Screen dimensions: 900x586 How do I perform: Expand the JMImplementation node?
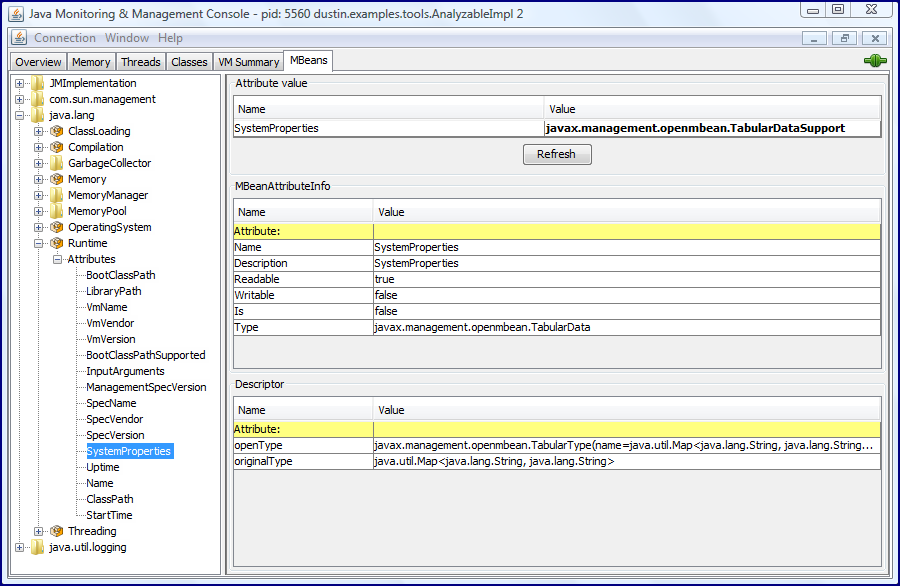pos(20,83)
